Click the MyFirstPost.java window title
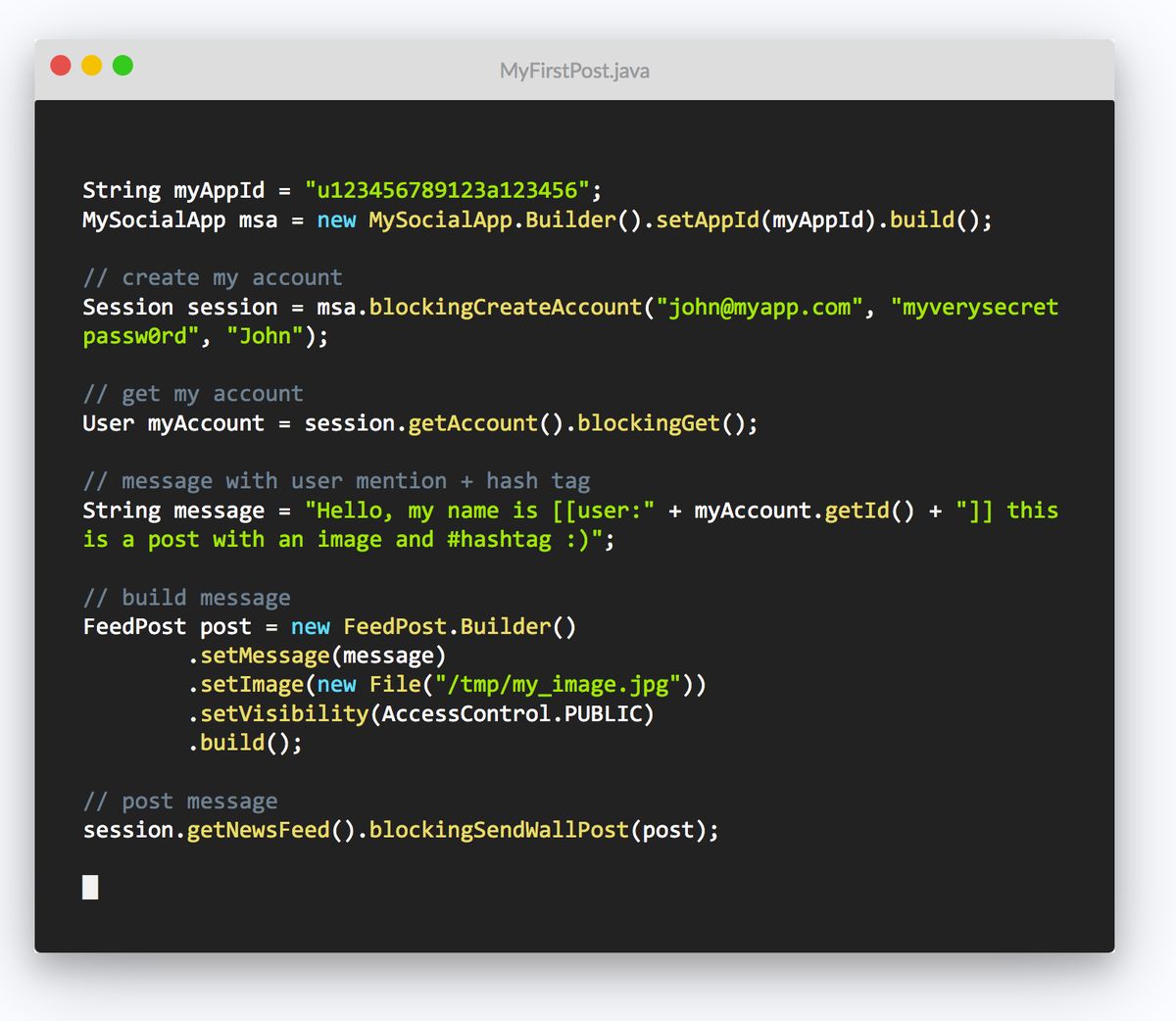This screenshot has height=1021, width=1176. pos(574,71)
